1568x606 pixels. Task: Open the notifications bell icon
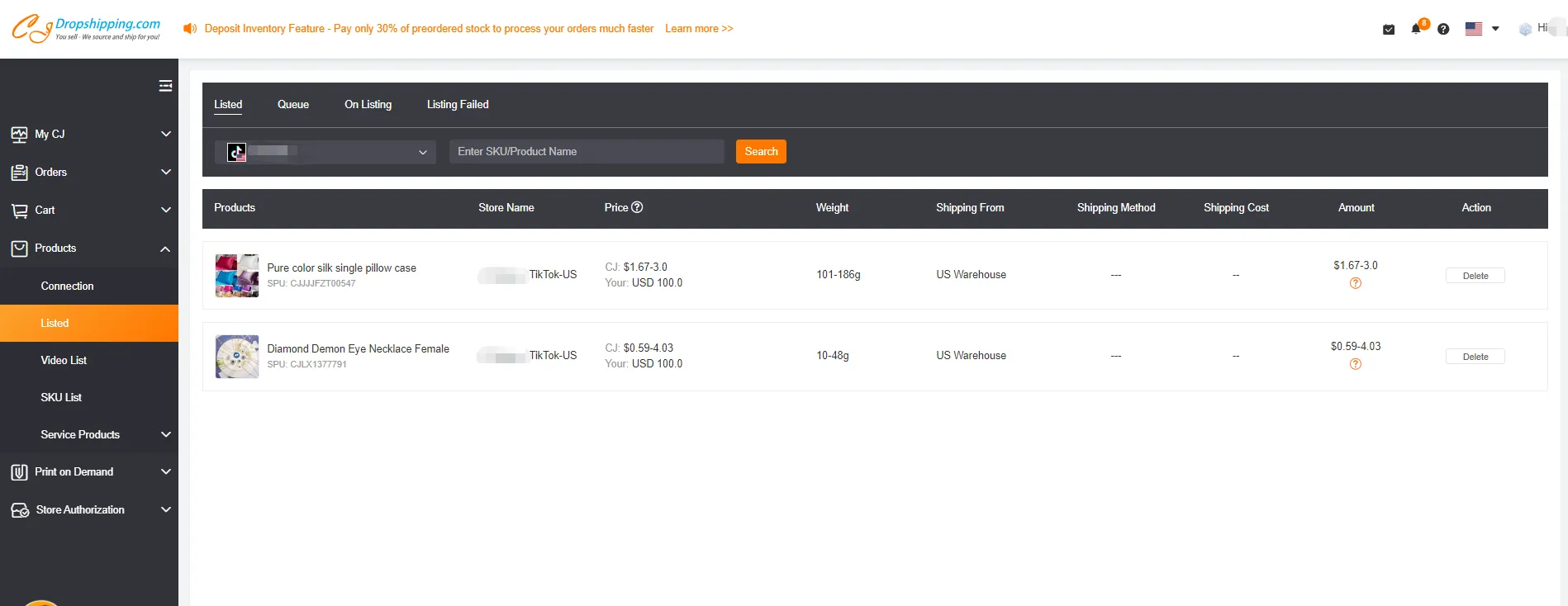1416,29
